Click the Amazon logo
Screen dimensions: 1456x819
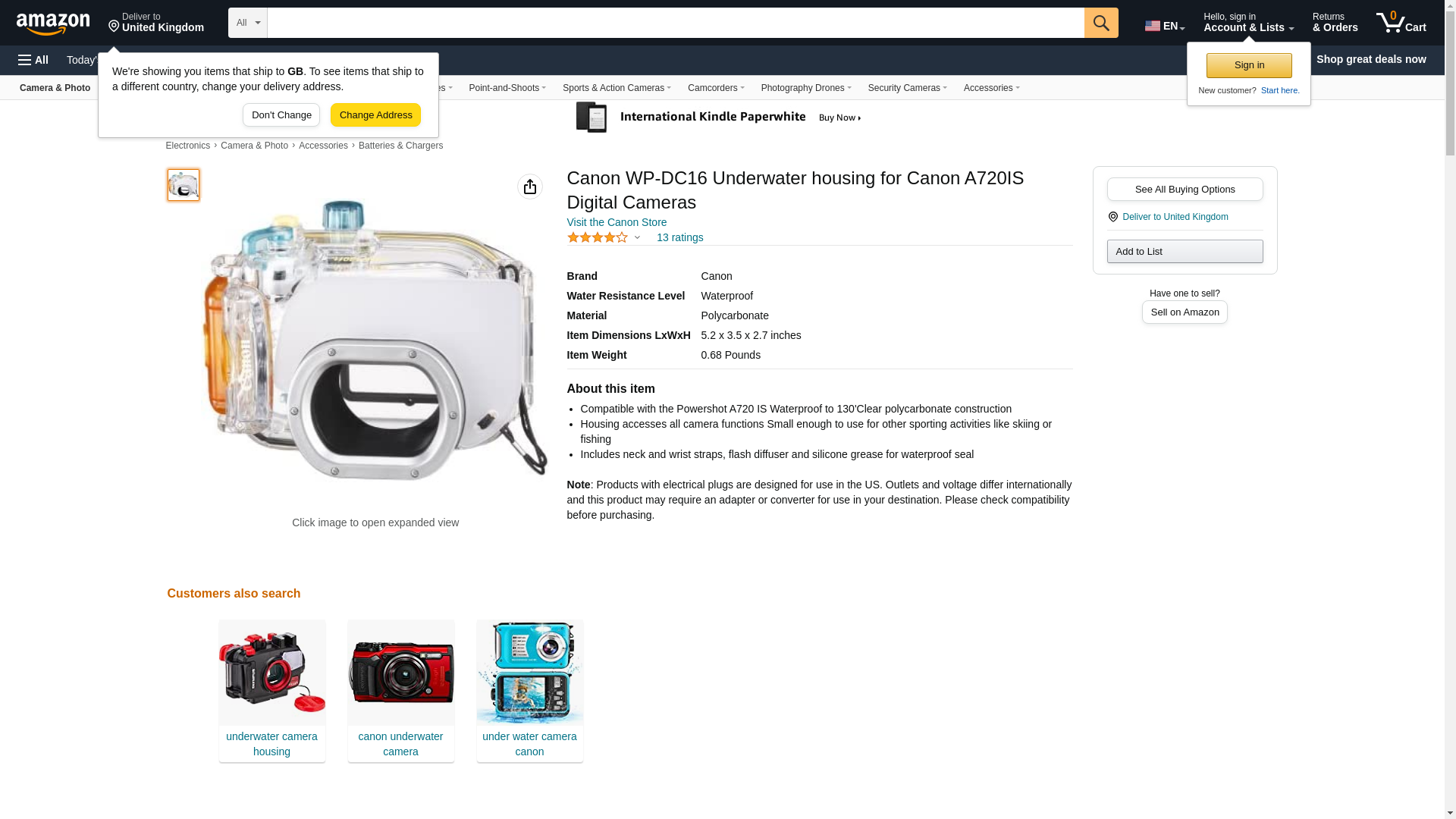[53, 24]
